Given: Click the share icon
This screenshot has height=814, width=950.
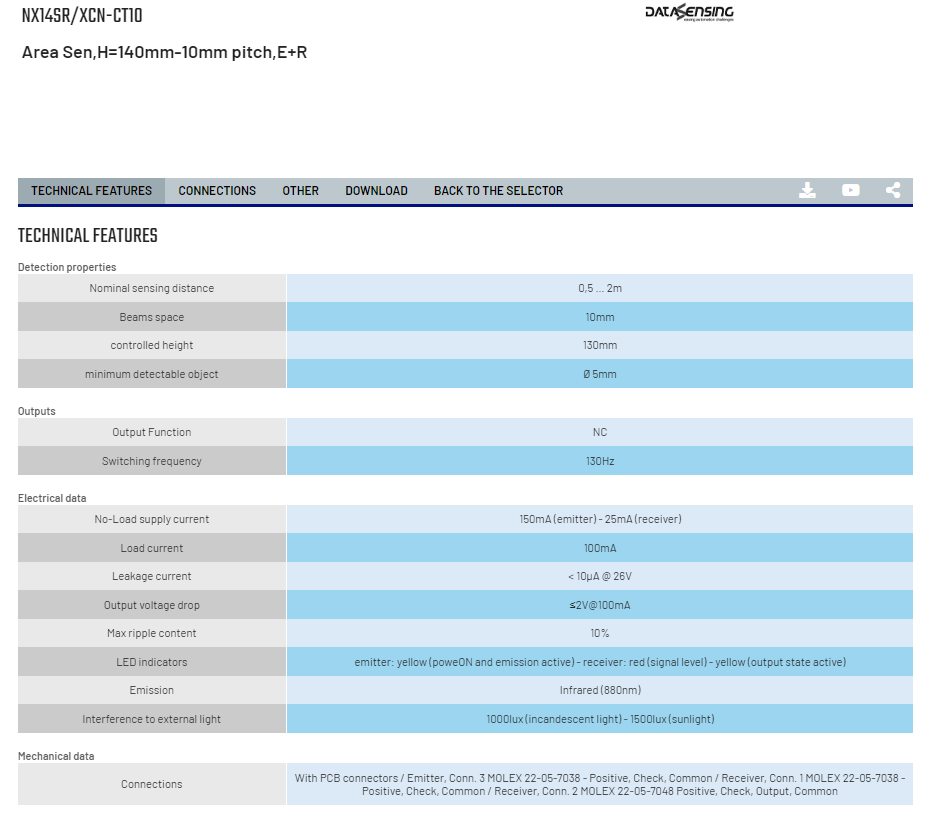Looking at the screenshot, I should pos(893,190).
